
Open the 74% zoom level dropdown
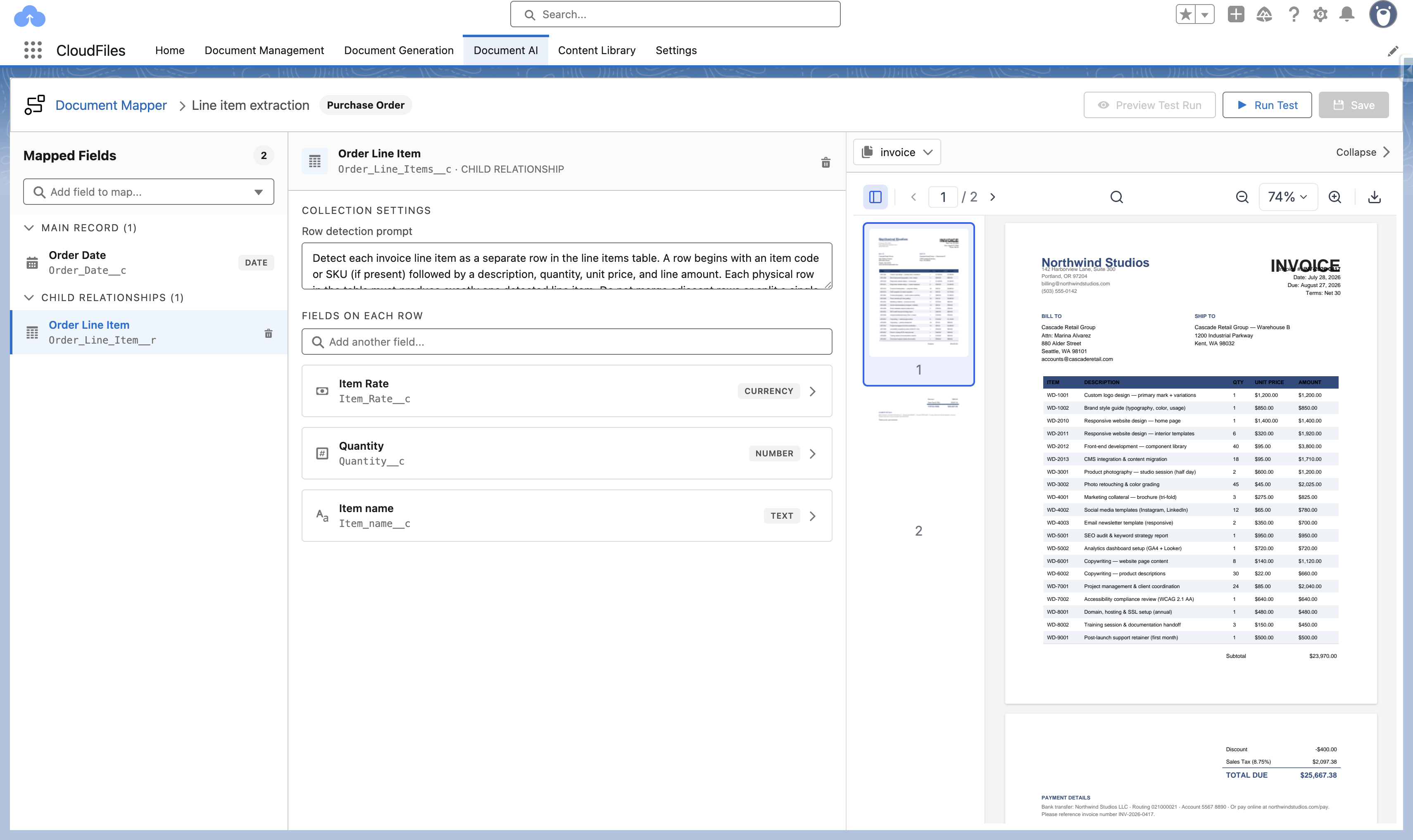(1288, 197)
